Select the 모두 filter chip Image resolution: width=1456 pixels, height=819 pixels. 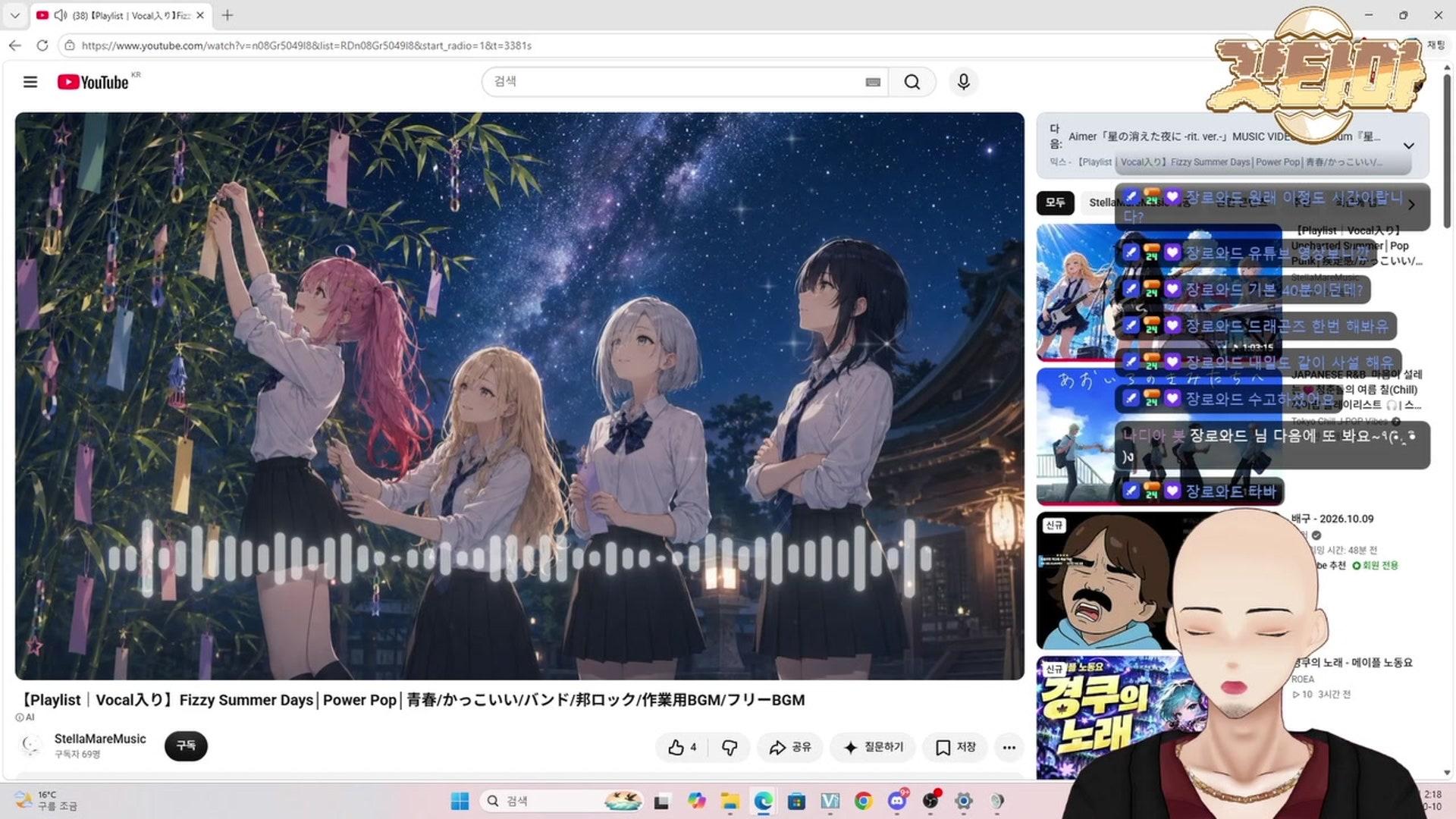pyautogui.click(x=1055, y=202)
